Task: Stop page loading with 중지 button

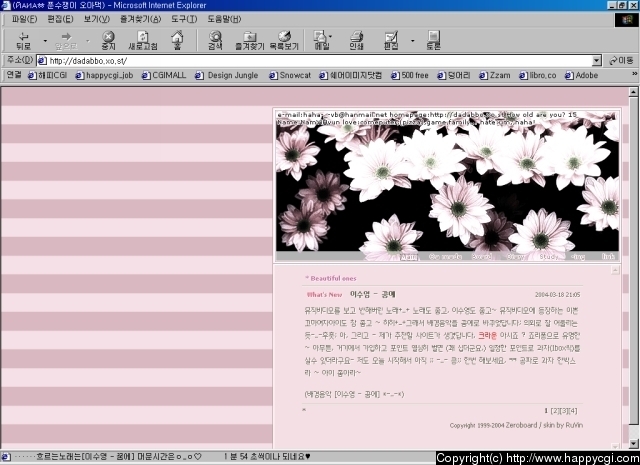Action: [108, 40]
